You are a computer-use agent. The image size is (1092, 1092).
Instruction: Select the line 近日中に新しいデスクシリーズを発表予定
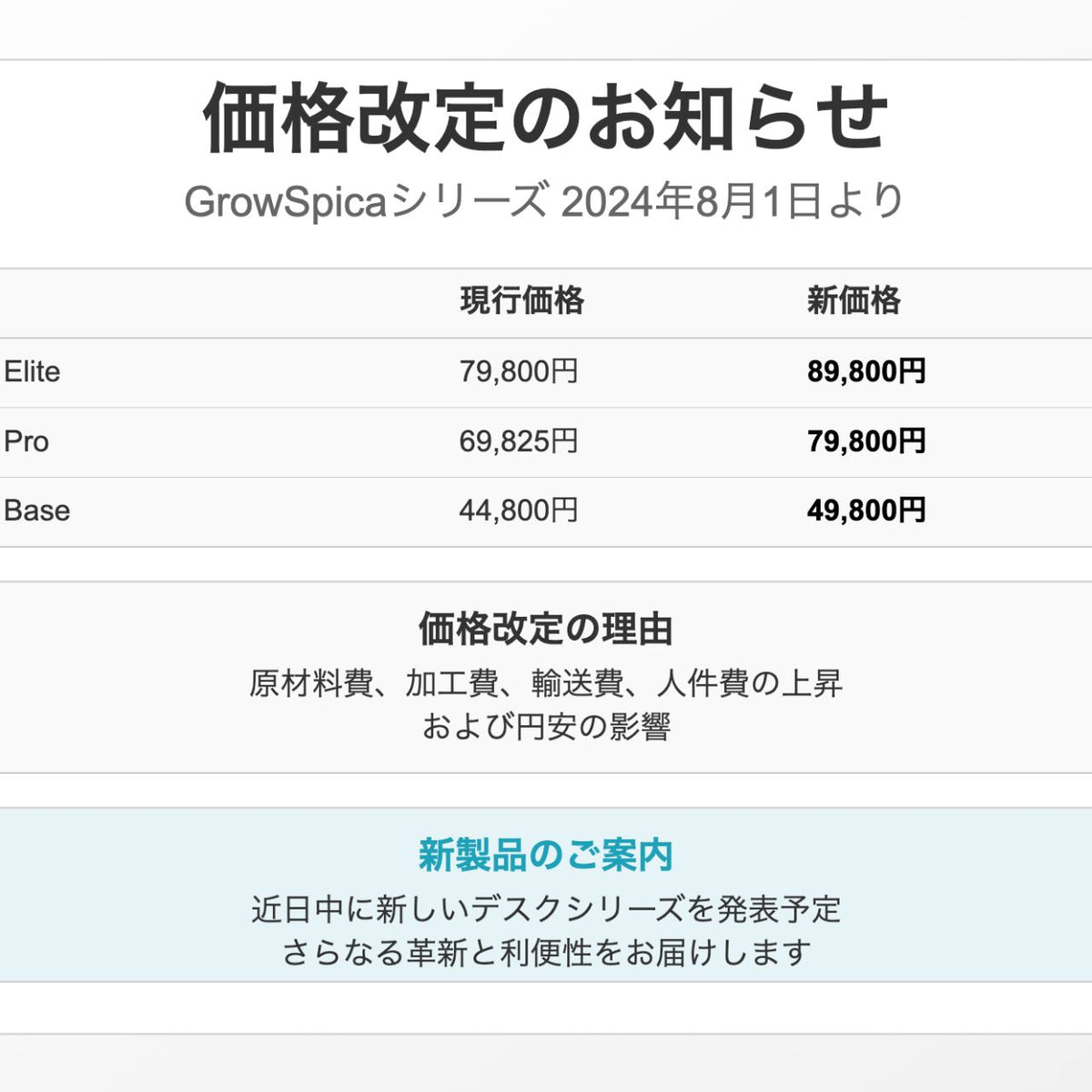click(x=546, y=909)
